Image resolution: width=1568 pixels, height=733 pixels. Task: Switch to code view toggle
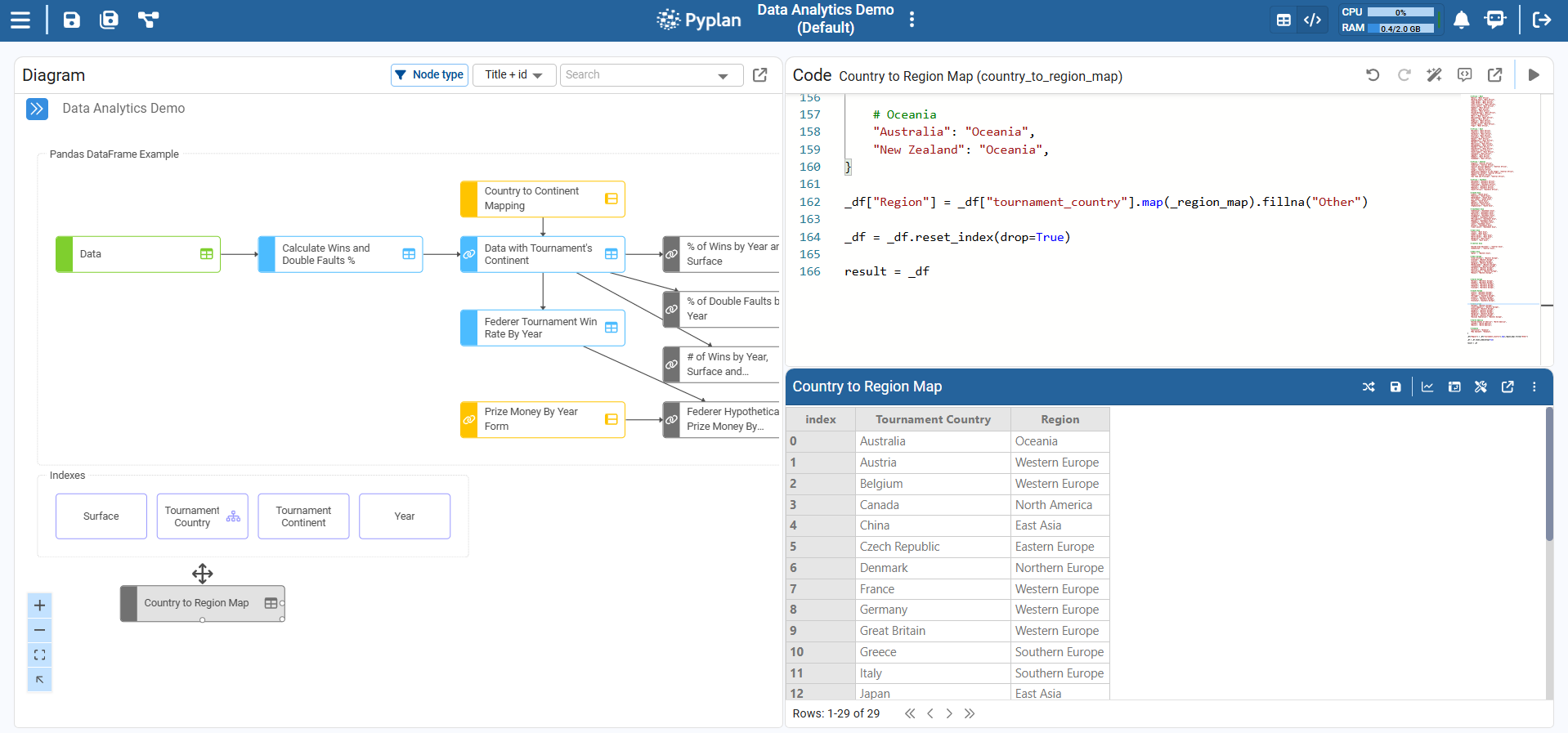[1312, 20]
